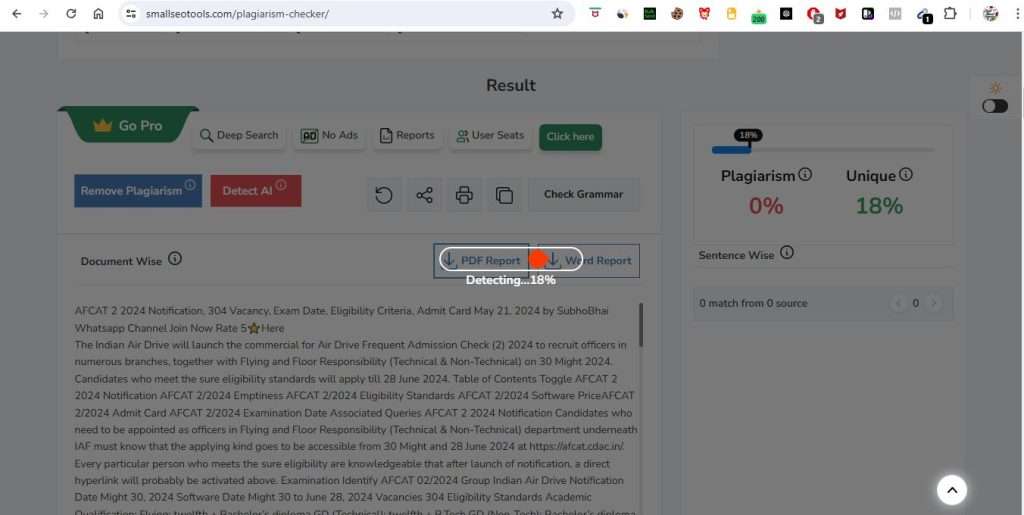Click the green Click here button

click(x=570, y=137)
